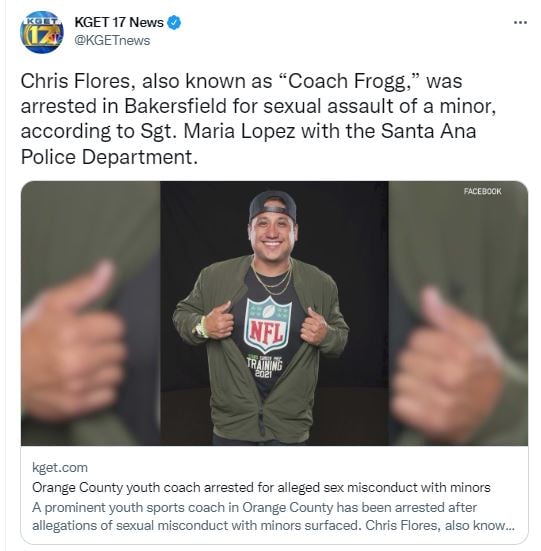Open the KGET 17 profile avatar
This screenshot has width=541, height=551.
click(x=42, y=32)
